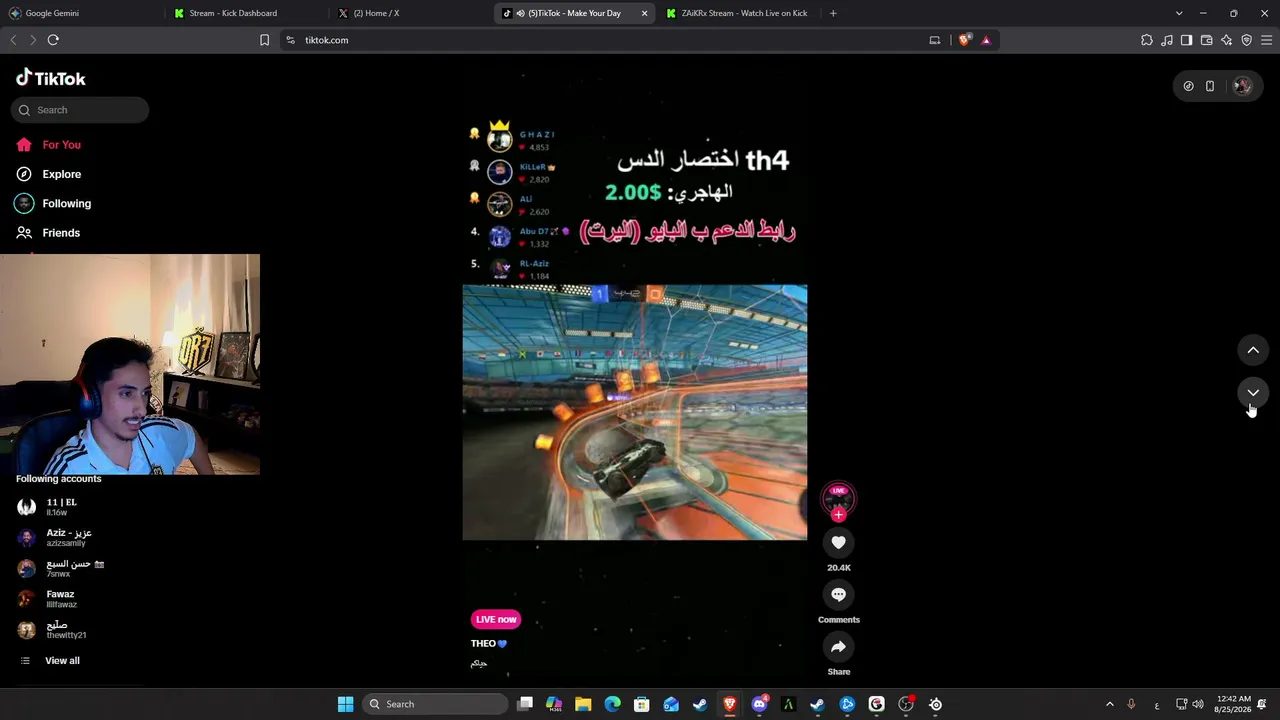This screenshot has height=720, width=1280.
Task: Open the 11 | EL following account
Action: [x=61, y=506]
